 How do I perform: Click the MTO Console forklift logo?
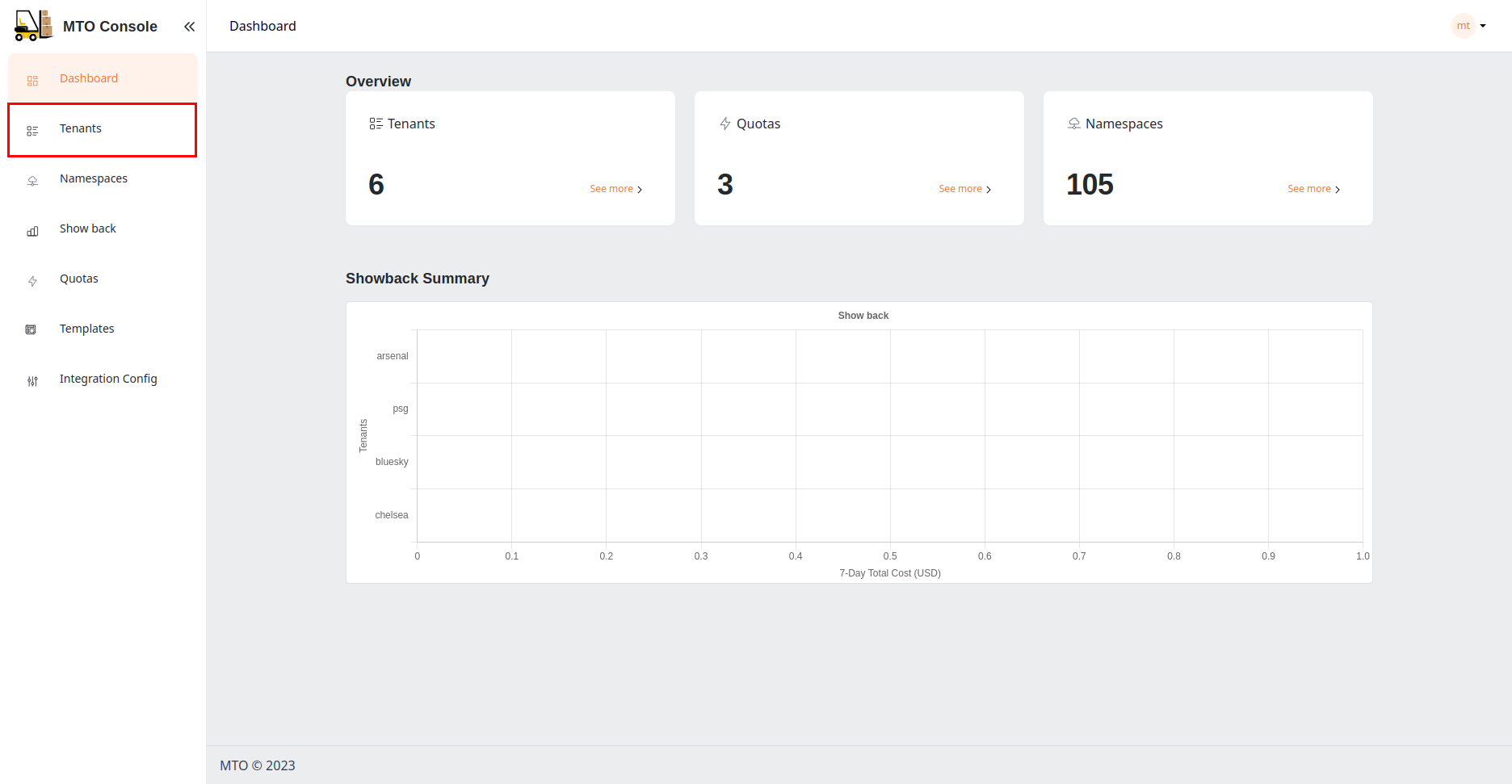[x=33, y=26]
